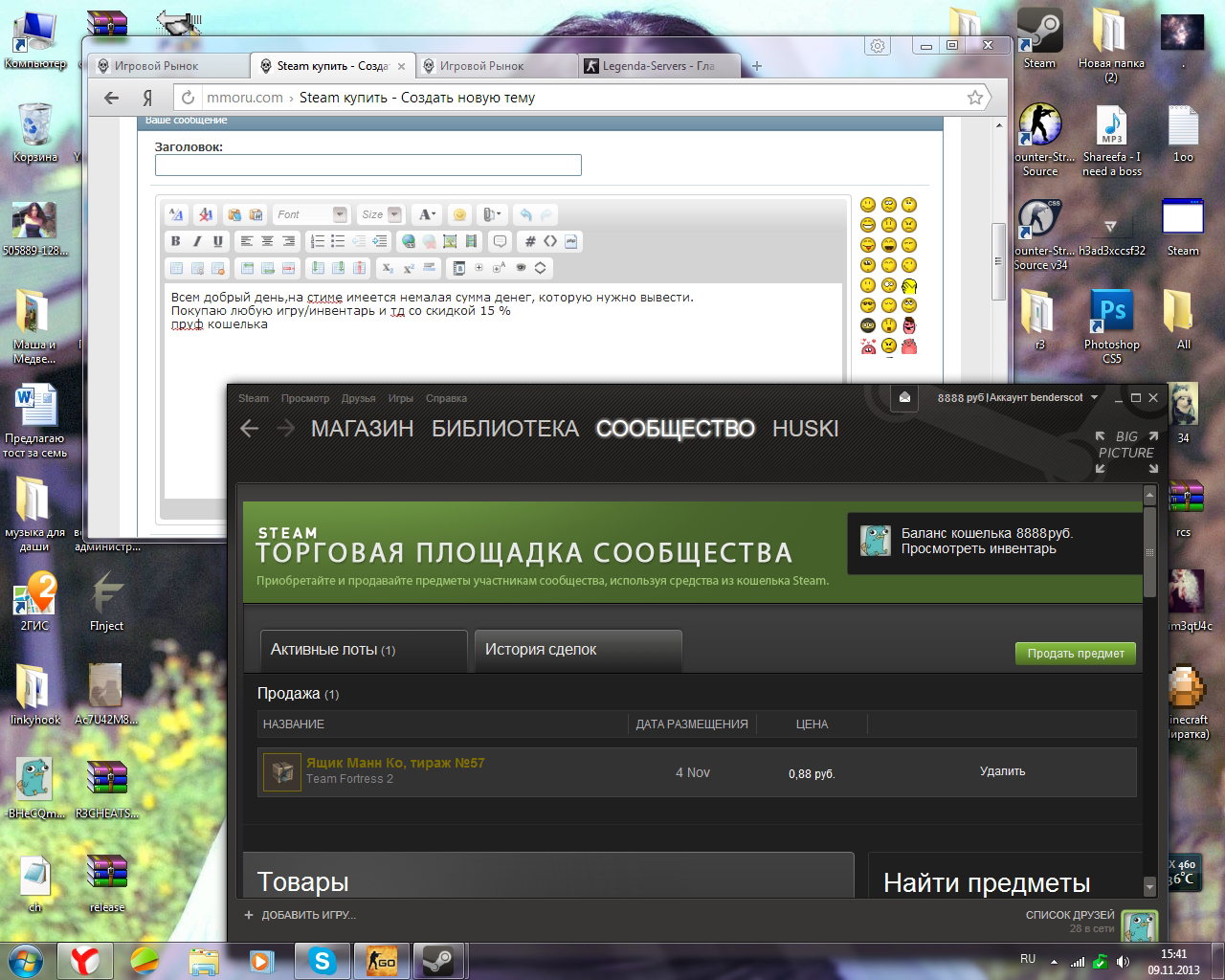Image resolution: width=1225 pixels, height=980 pixels.
Task: Click the Продать предмет button
Action: click(x=1076, y=654)
